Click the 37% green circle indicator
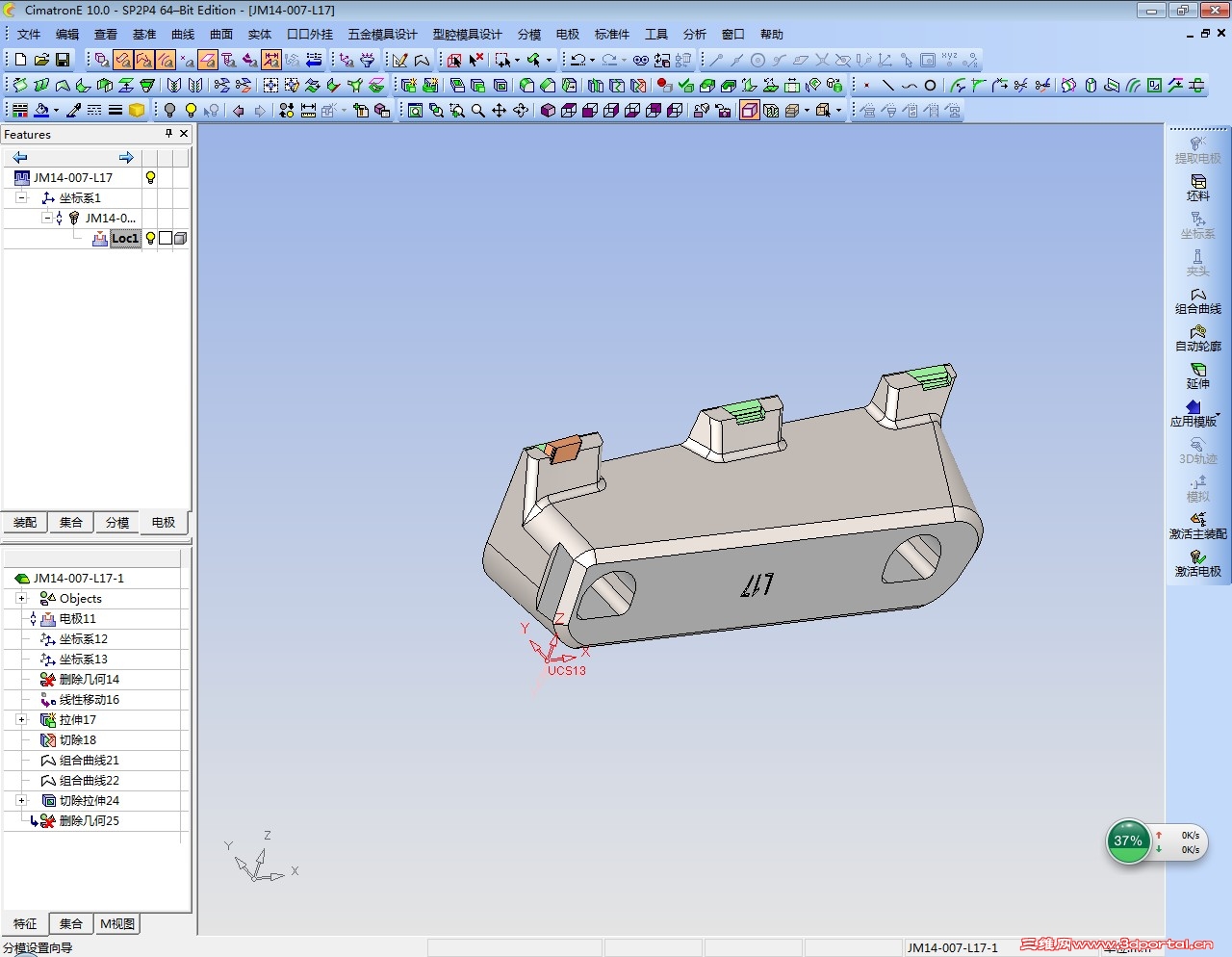 1128,841
